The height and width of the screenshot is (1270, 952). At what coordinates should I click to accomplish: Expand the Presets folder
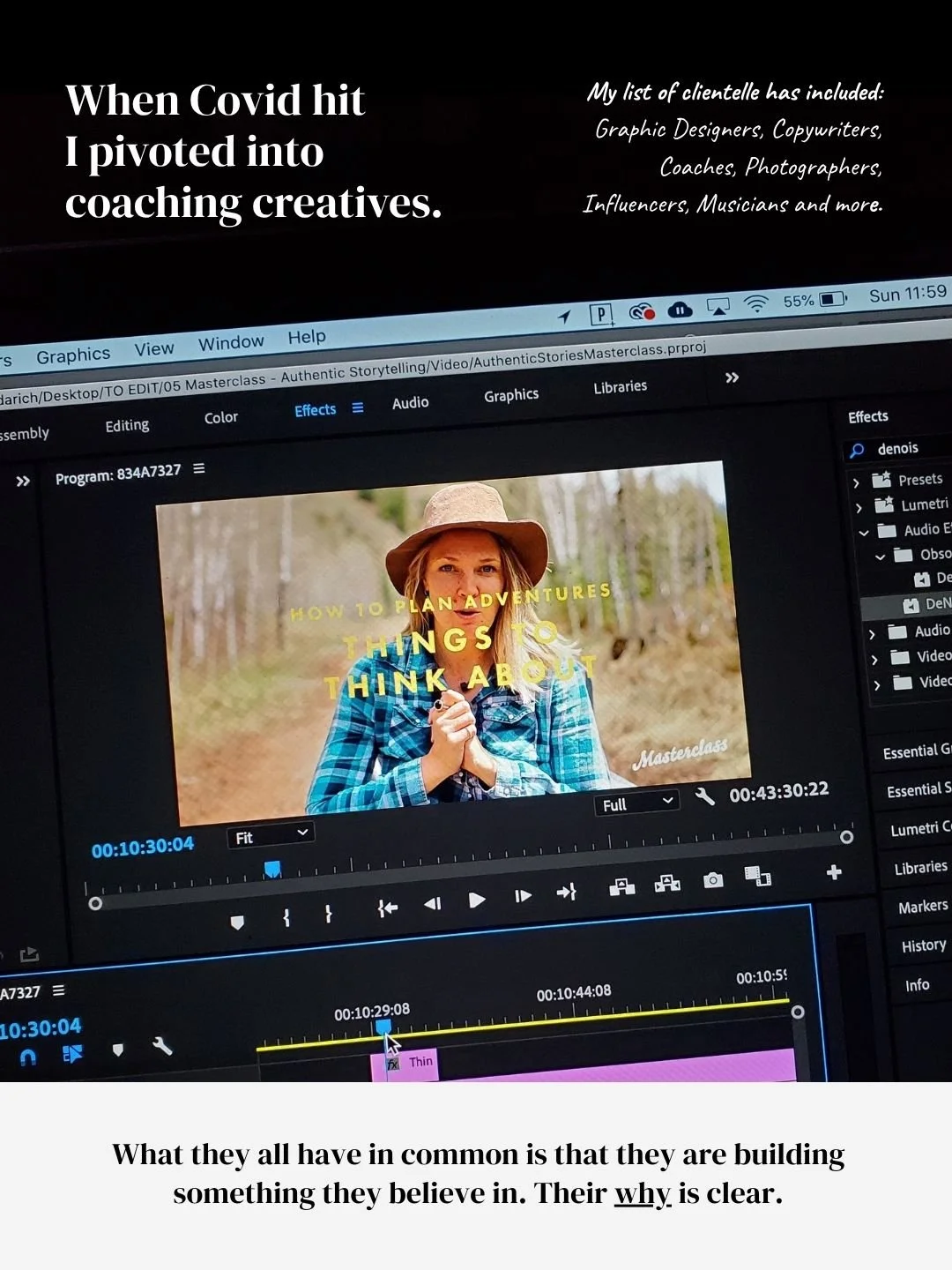[x=856, y=483]
